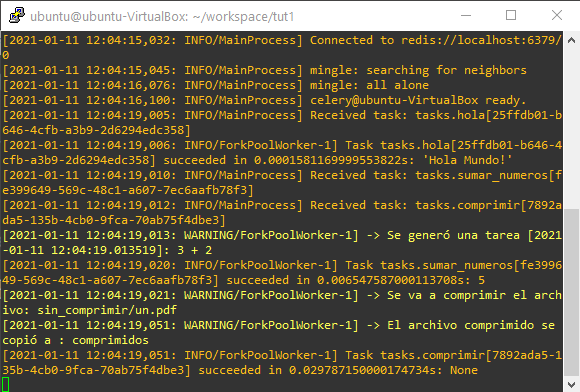Click the "mingle: all alone" log line
The image size is (580, 392).
point(369,85)
